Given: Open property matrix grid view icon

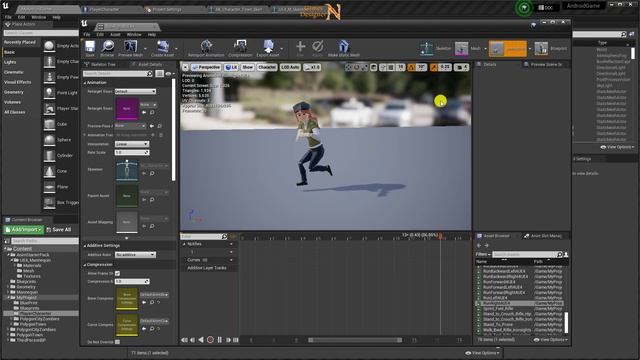Looking at the screenshot, I should click(x=160, y=73).
